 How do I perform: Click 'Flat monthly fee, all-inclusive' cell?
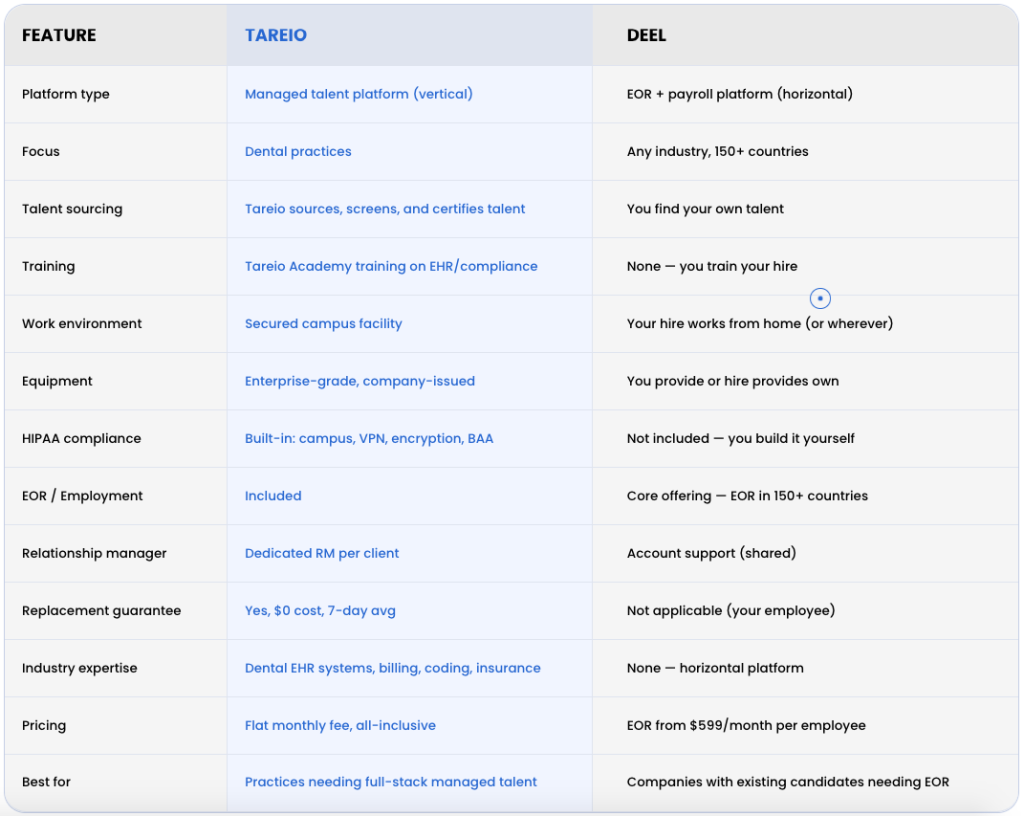click(340, 726)
